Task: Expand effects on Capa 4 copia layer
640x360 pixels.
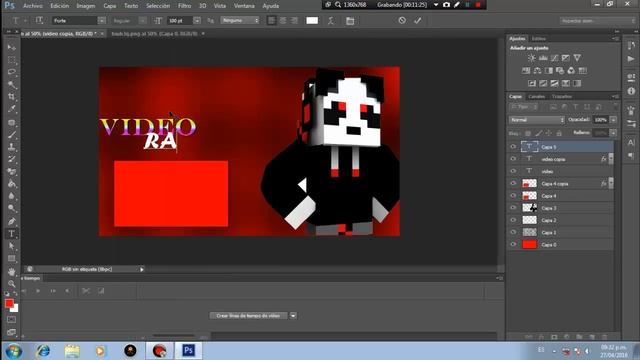Action: tap(611, 184)
